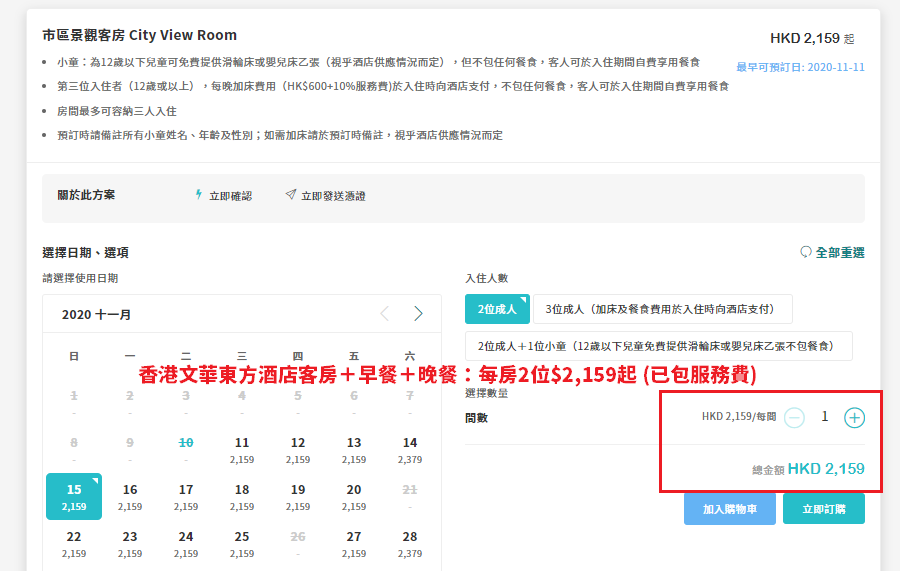Pick November 17 on calendar
Viewport: 900px width, 571px height.
(186, 497)
